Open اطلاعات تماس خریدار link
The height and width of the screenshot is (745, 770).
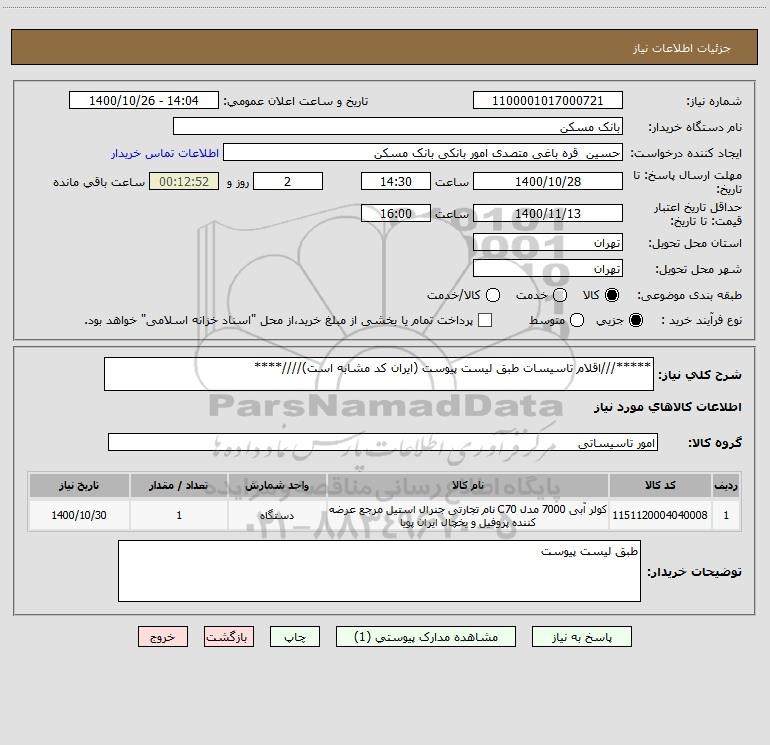coord(165,153)
